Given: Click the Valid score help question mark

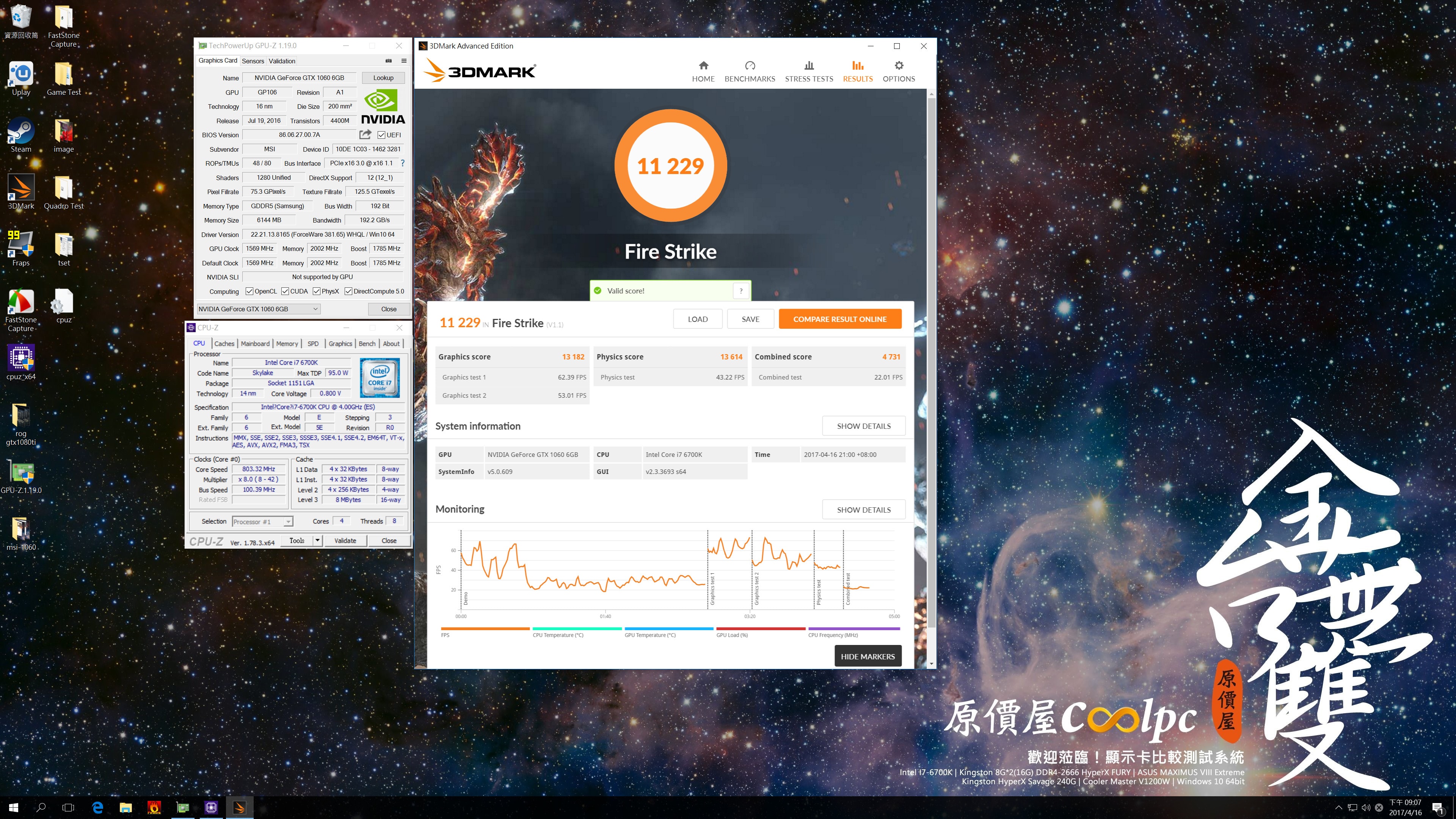Looking at the screenshot, I should point(741,290).
